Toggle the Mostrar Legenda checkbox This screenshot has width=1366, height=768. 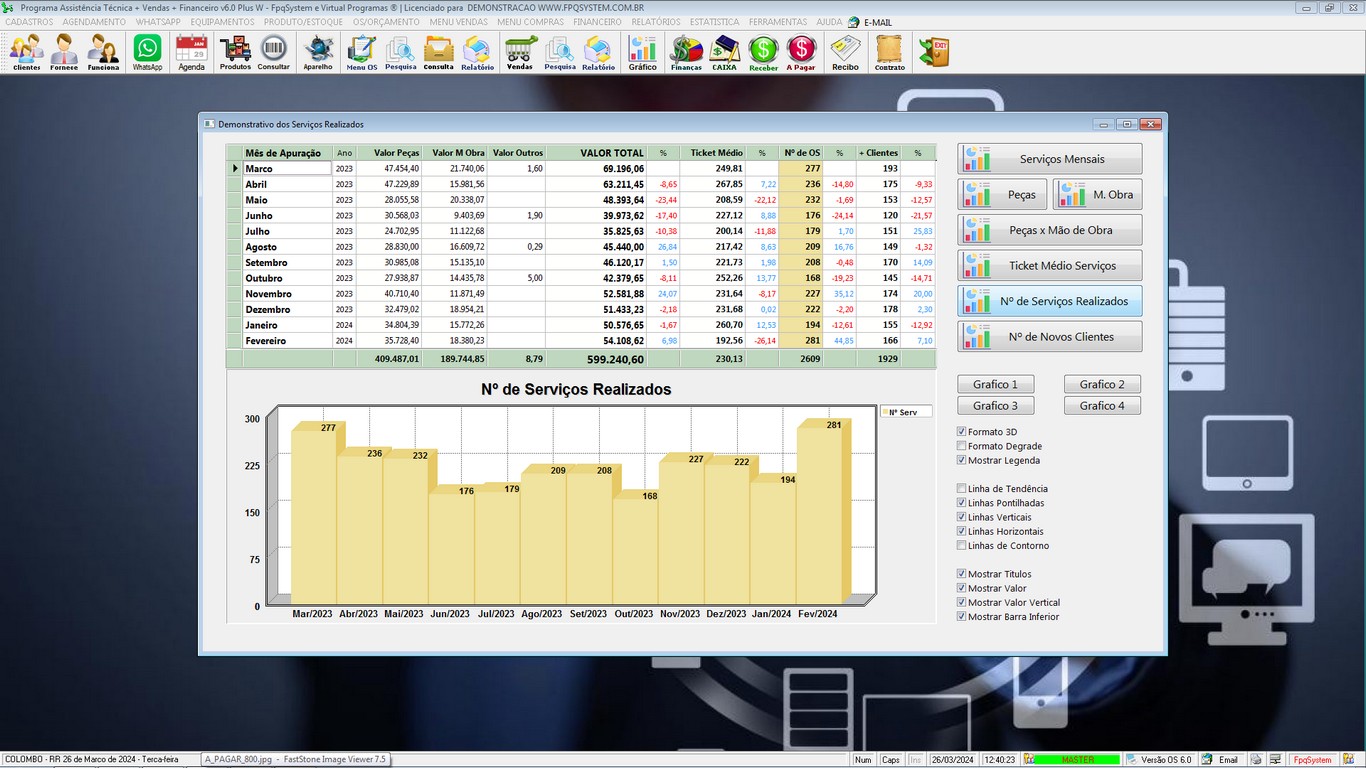[x=962, y=461]
